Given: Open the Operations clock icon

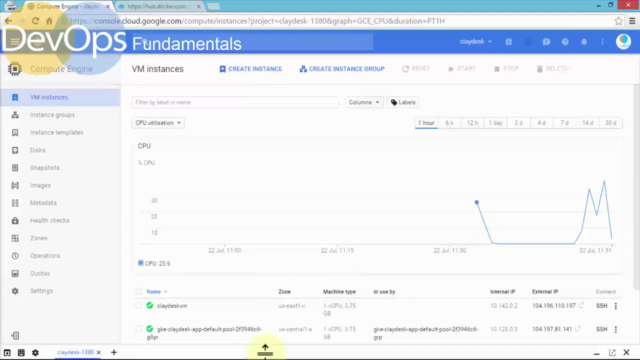Looking at the screenshot, I should pos(15,256).
